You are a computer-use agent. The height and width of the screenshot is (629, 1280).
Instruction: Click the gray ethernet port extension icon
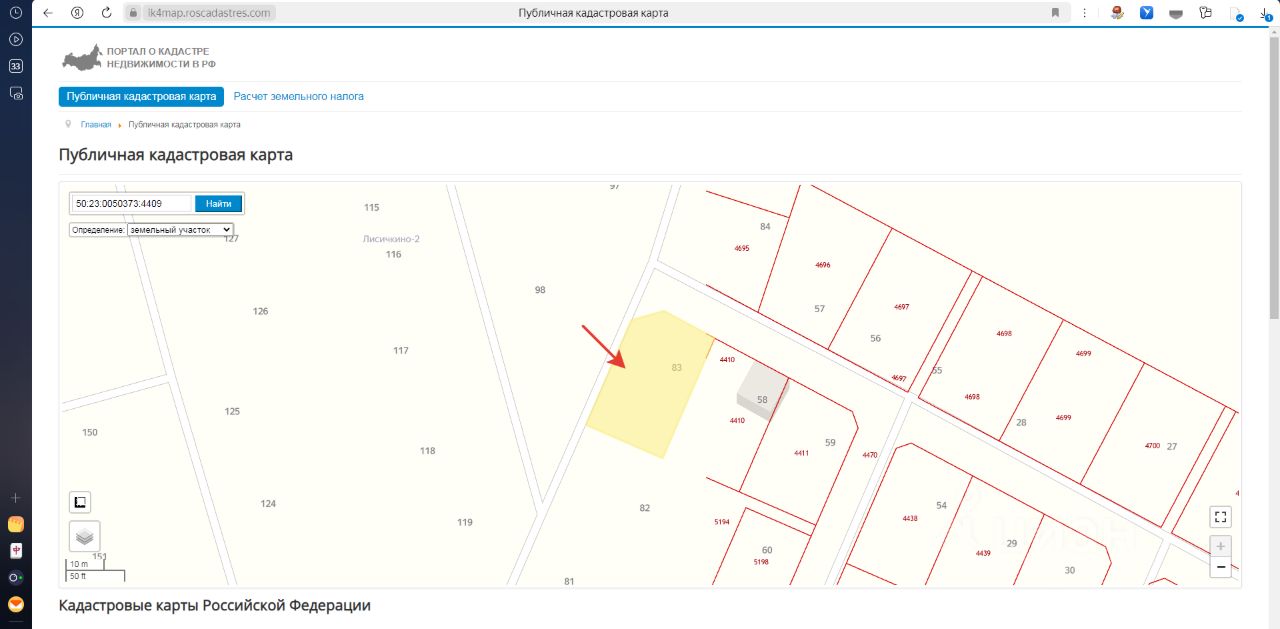point(1177,13)
